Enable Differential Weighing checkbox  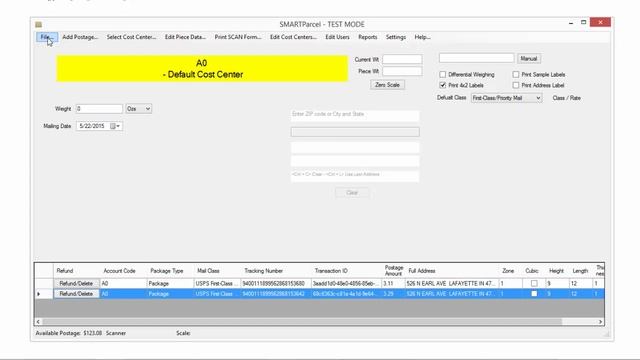(442, 75)
